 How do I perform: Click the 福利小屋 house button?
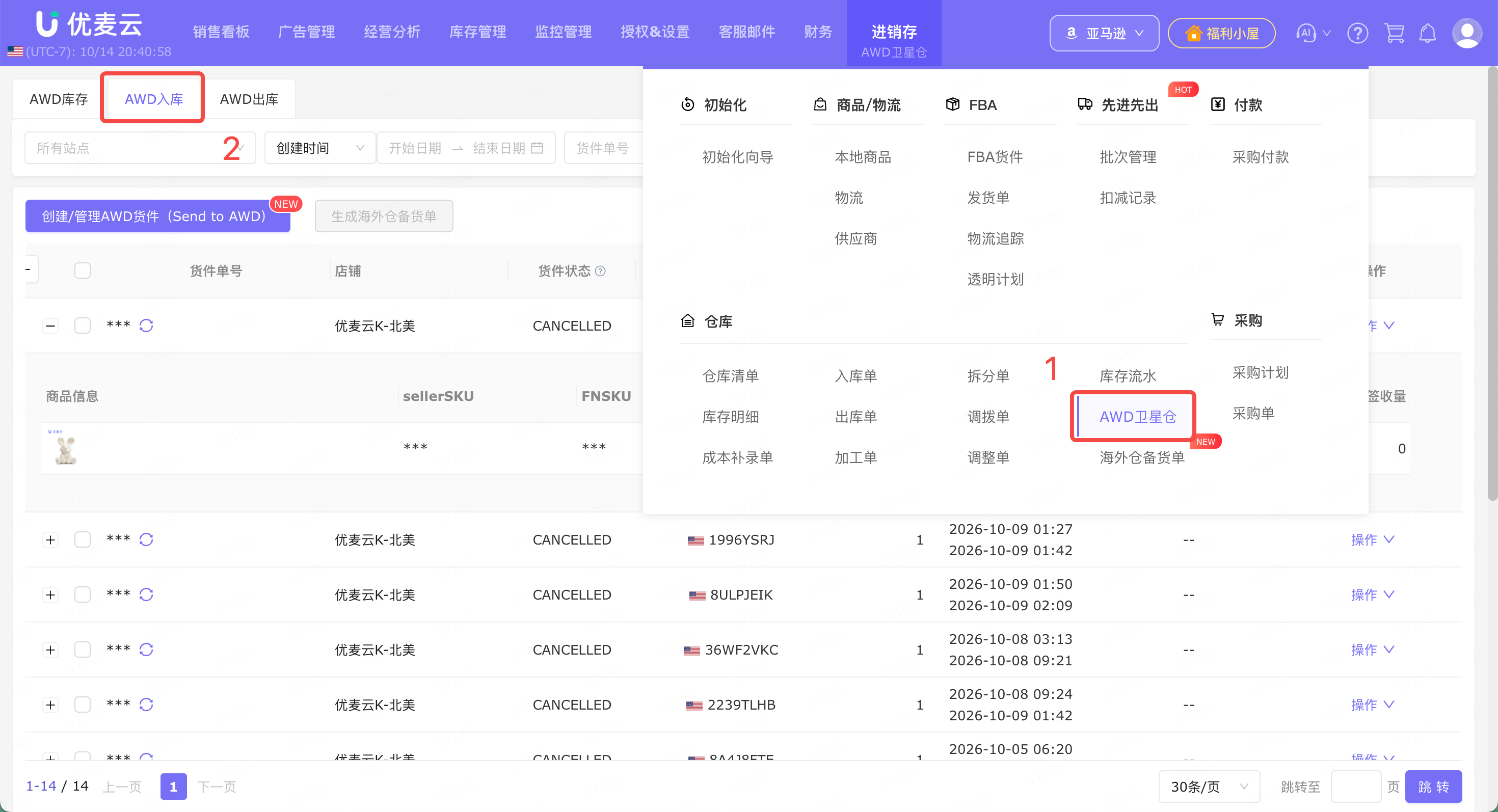1221,33
